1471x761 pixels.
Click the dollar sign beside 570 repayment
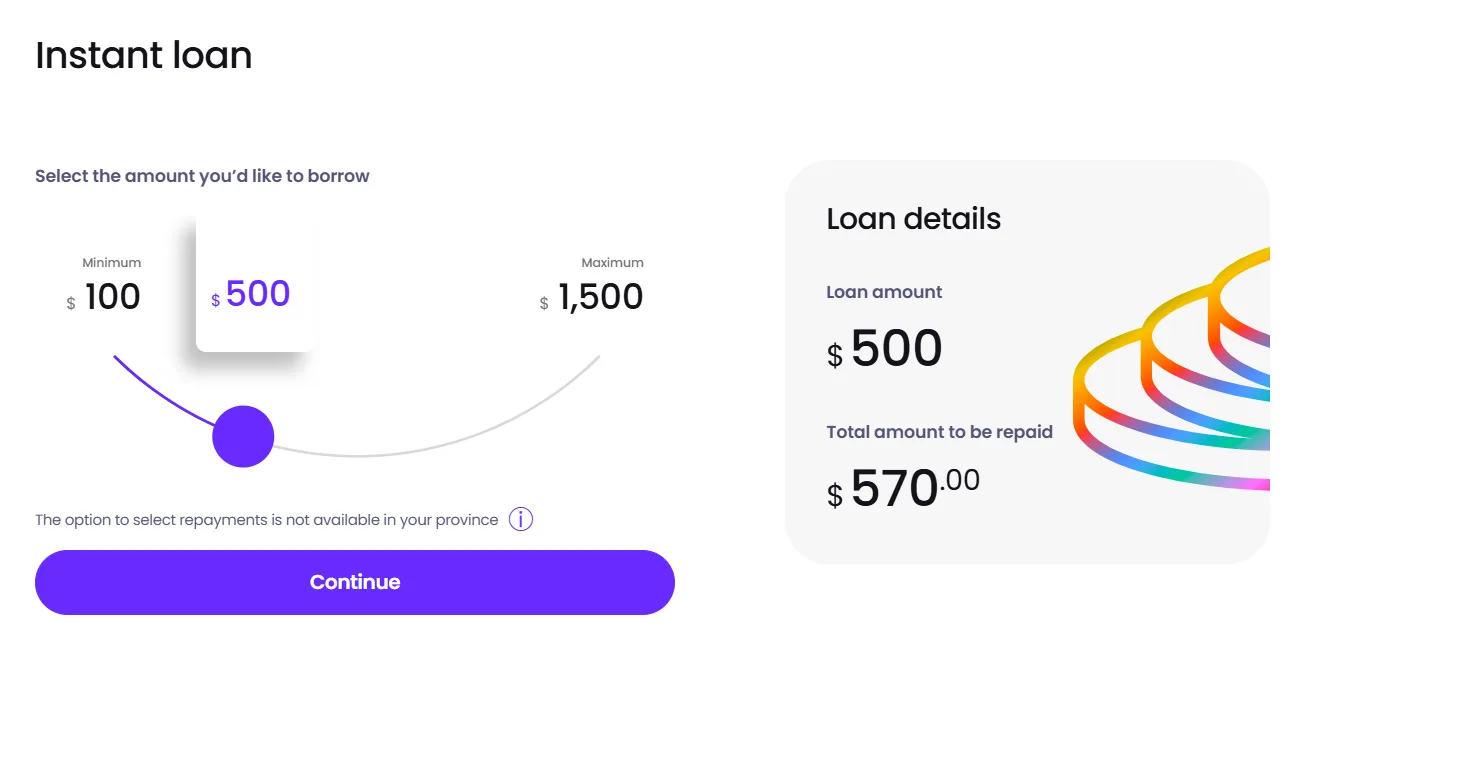coord(836,496)
